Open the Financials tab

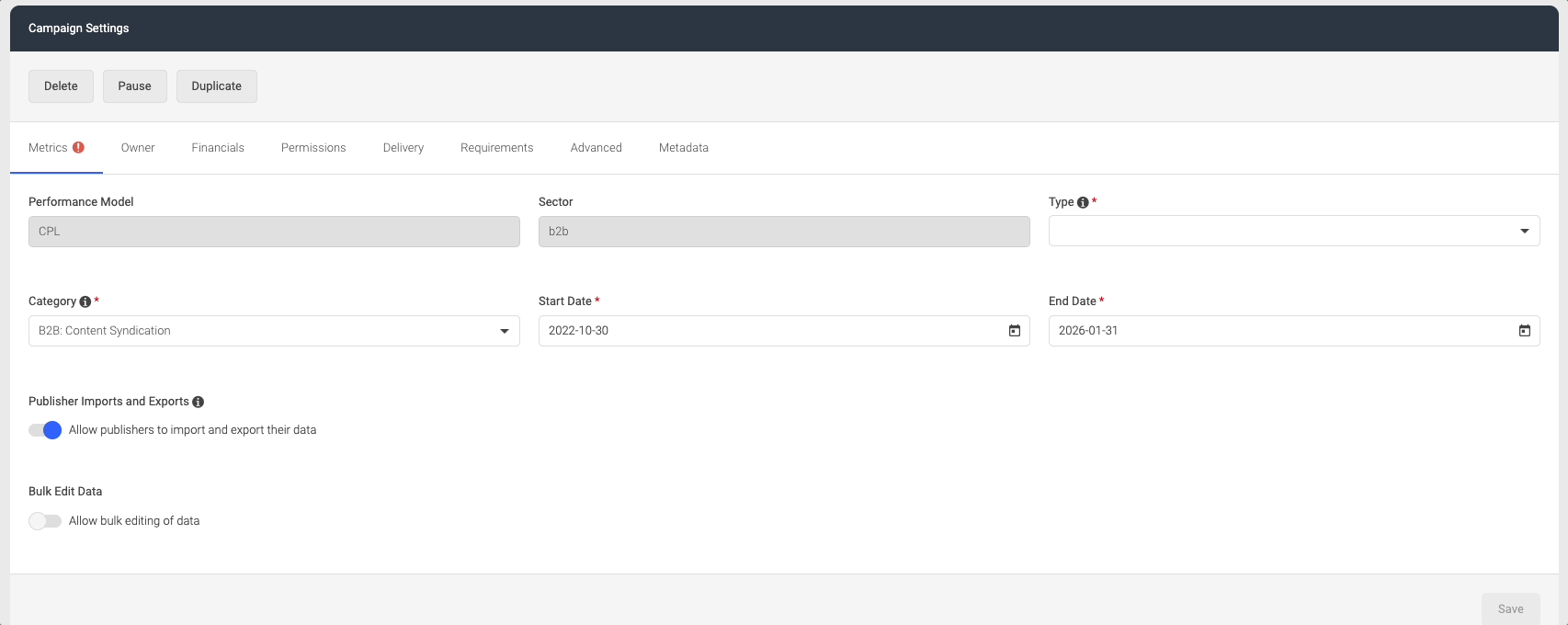[218, 147]
